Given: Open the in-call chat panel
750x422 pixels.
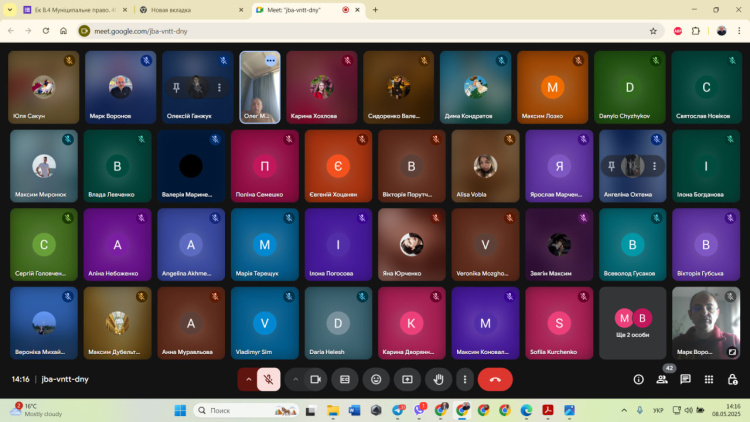Looking at the screenshot, I should coord(686,380).
